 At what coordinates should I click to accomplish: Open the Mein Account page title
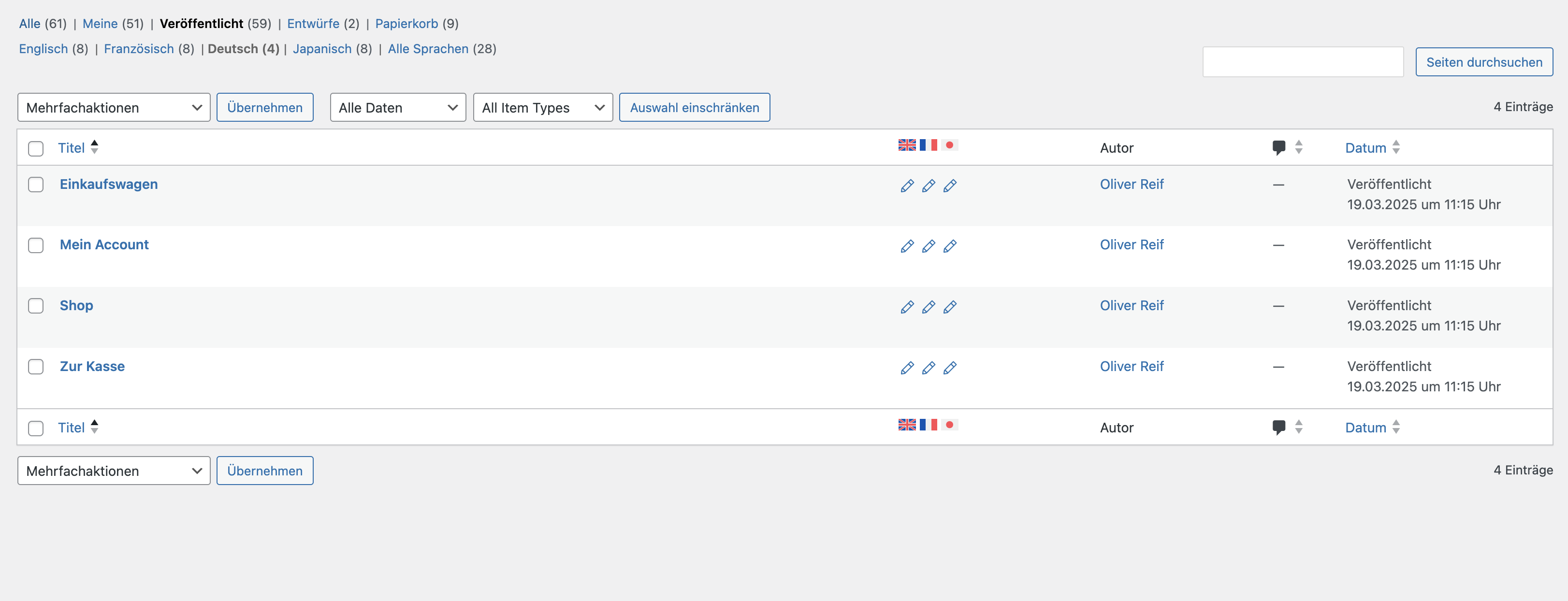pos(104,244)
